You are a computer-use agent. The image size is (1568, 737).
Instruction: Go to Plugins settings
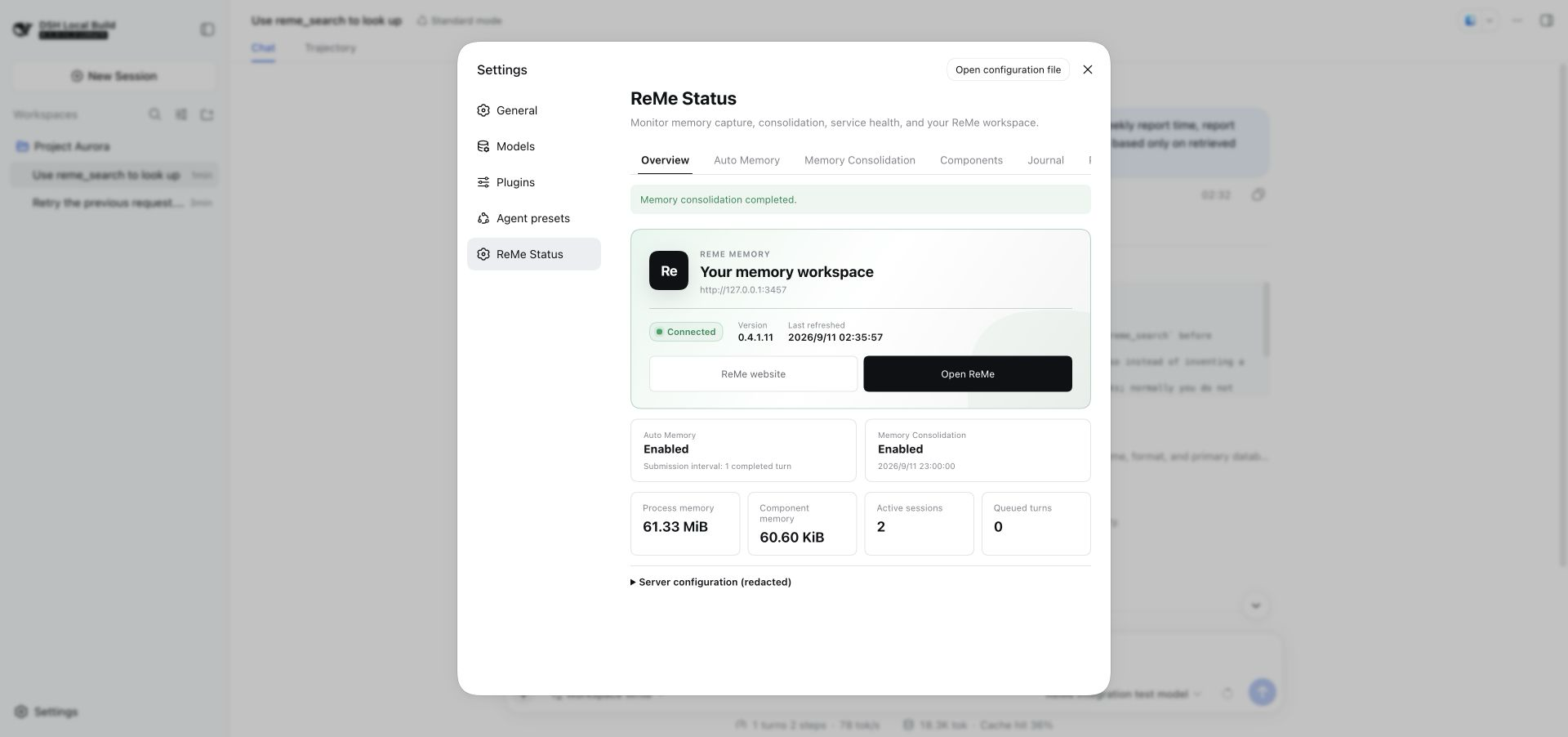pyautogui.click(x=533, y=182)
